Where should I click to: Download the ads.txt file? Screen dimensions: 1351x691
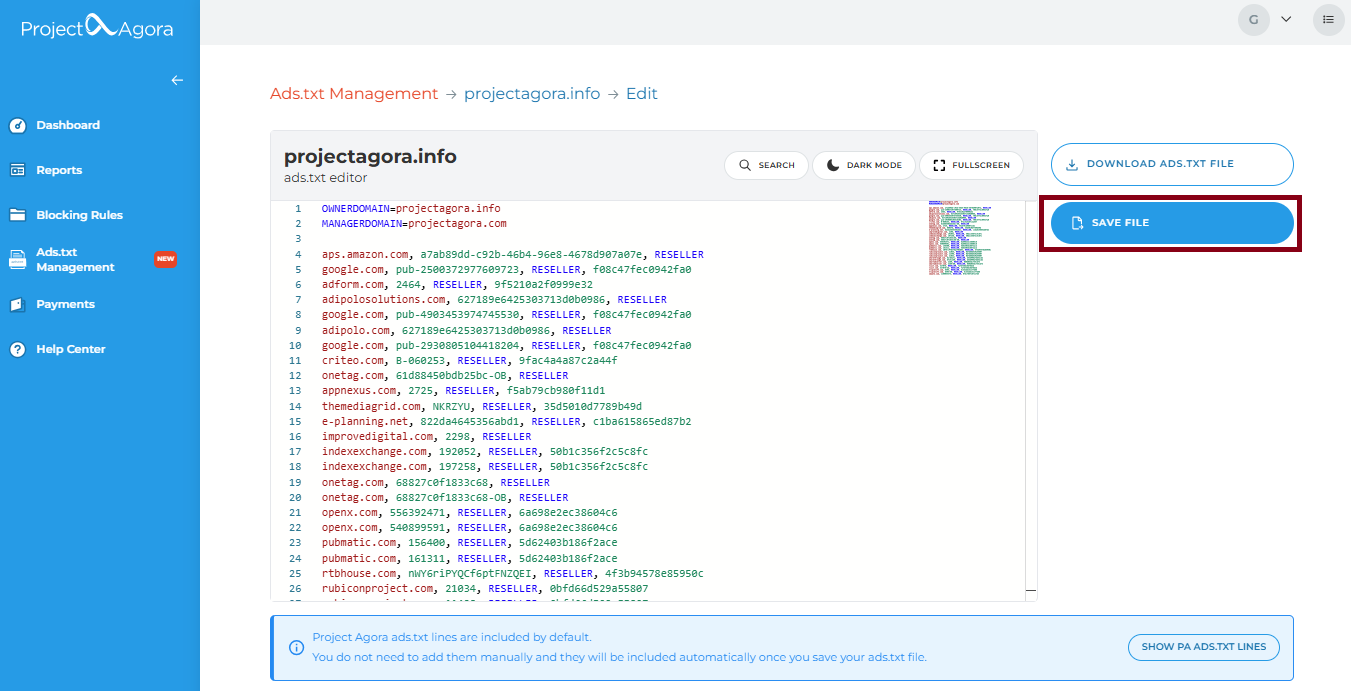1172,164
